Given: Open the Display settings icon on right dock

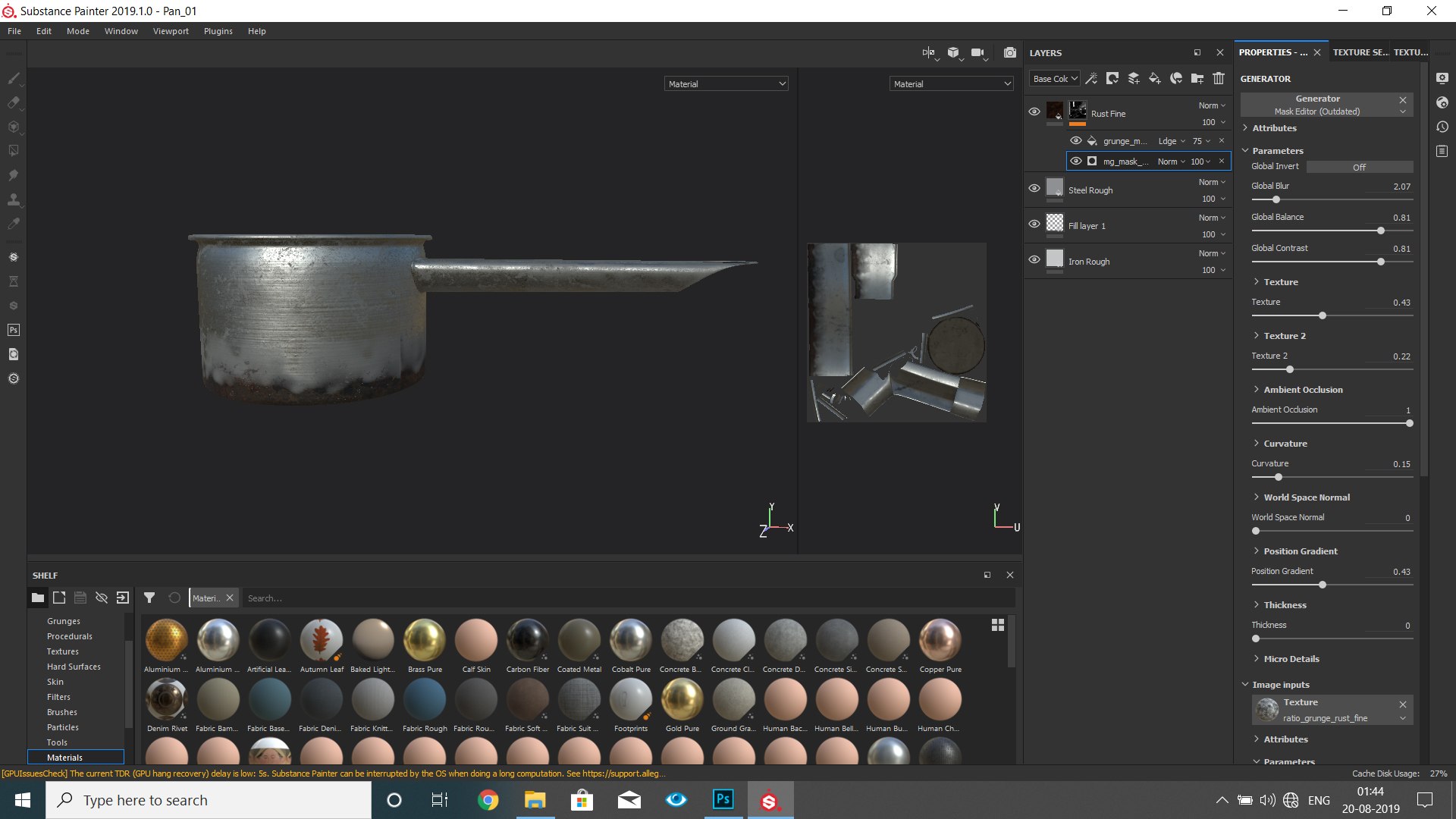Looking at the screenshot, I should (x=1442, y=78).
